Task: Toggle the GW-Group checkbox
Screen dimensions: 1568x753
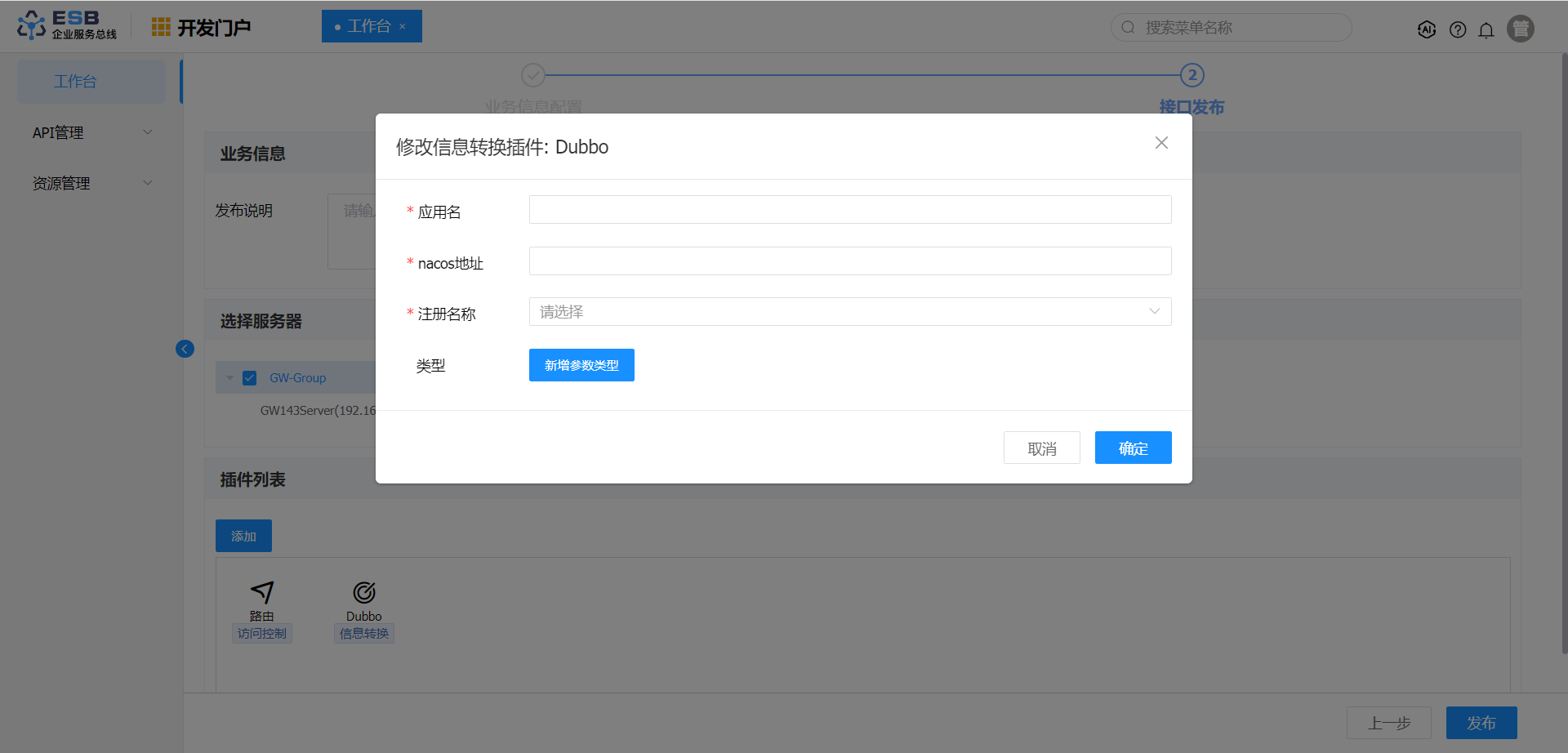Action: click(250, 378)
